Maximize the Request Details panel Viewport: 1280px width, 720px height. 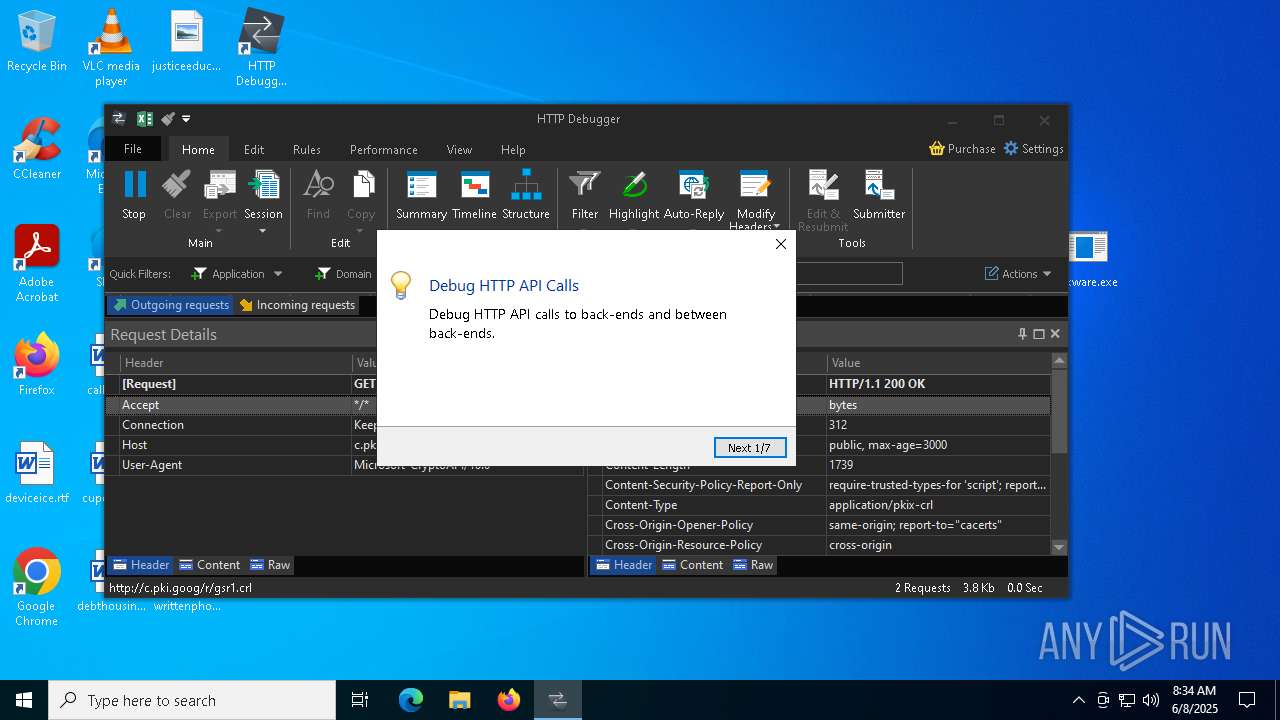pyautogui.click(x=1039, y=334)
